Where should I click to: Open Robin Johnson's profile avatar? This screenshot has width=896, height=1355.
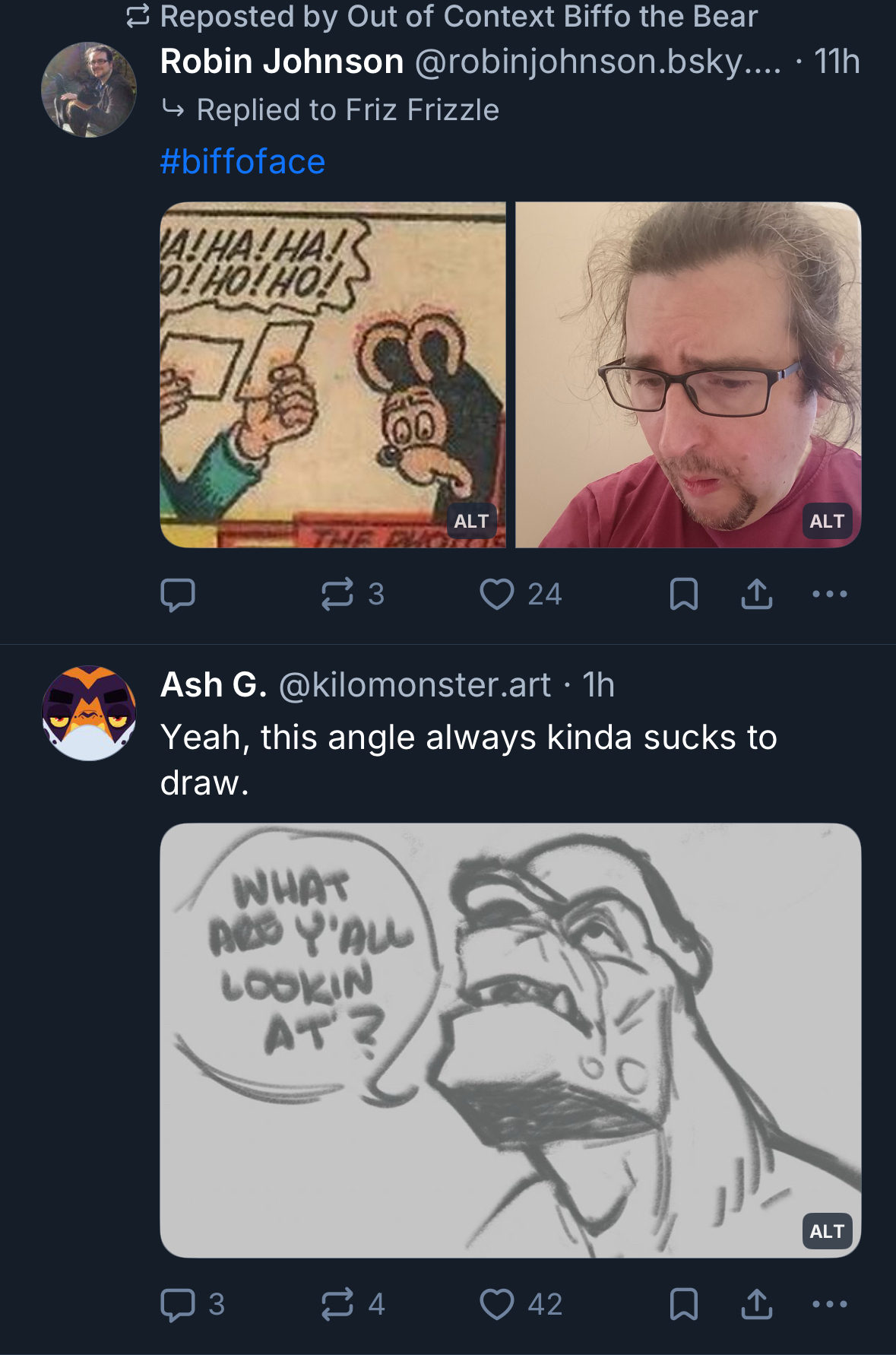[89, 90]
